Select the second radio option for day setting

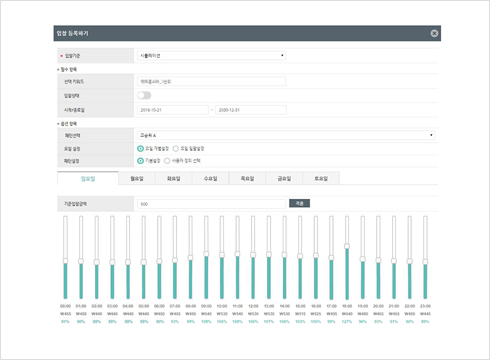coord(176,148)
